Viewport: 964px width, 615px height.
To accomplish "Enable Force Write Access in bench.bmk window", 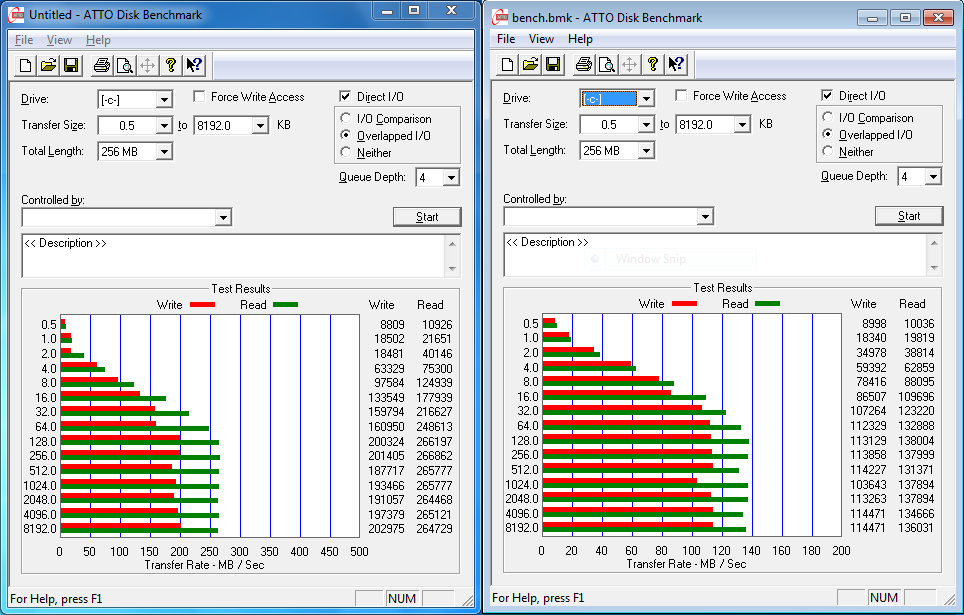I will click(x=681, y=95).
